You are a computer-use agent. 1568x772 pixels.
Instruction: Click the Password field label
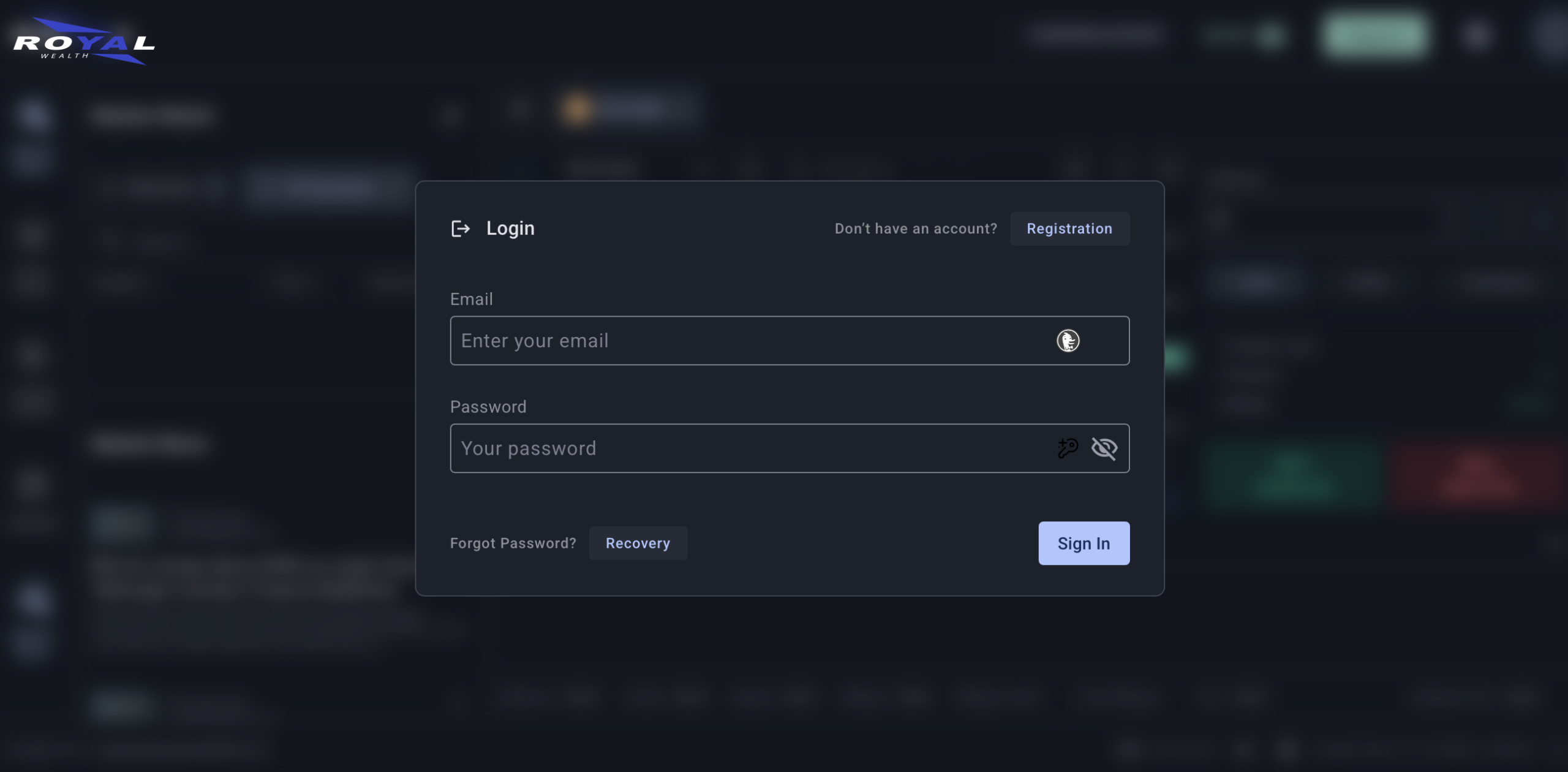[x=488, y=407]
